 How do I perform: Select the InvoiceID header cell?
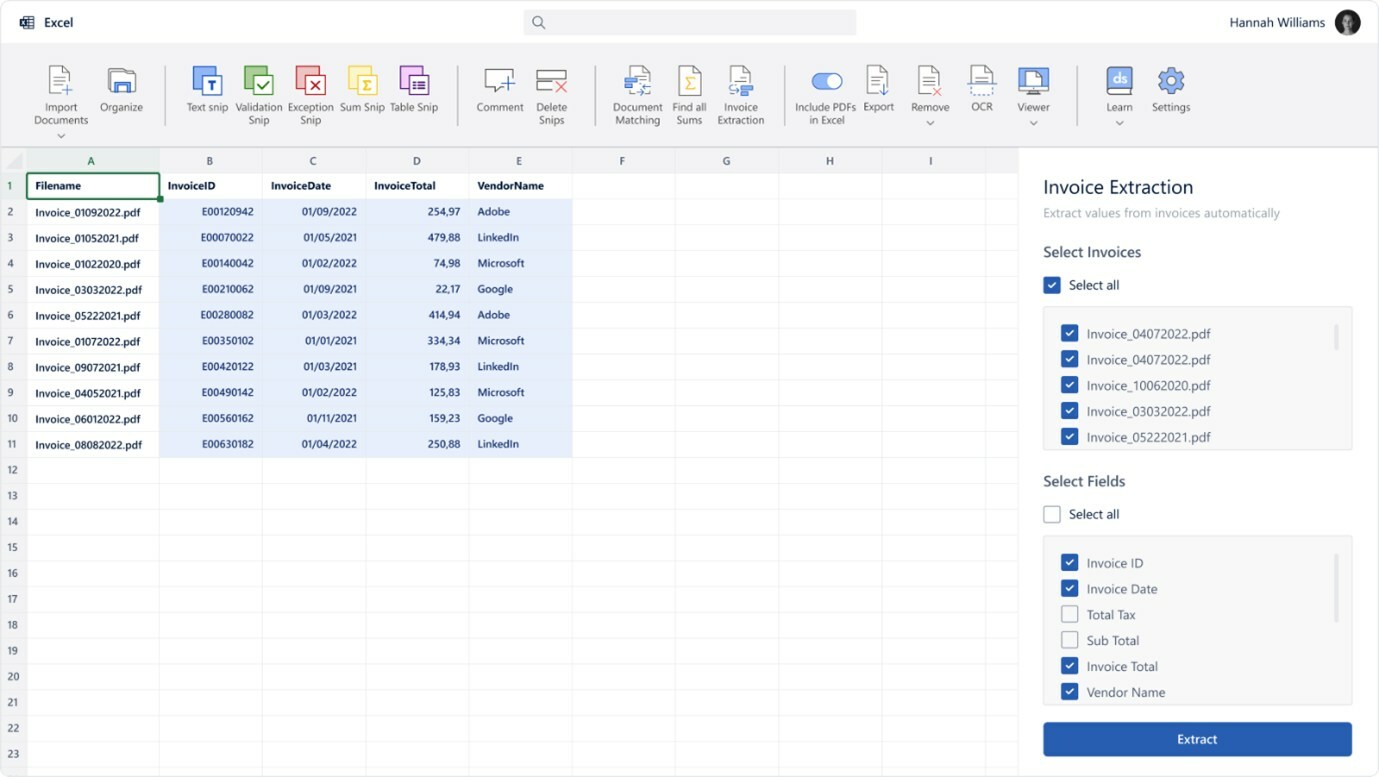pos(211,186)
